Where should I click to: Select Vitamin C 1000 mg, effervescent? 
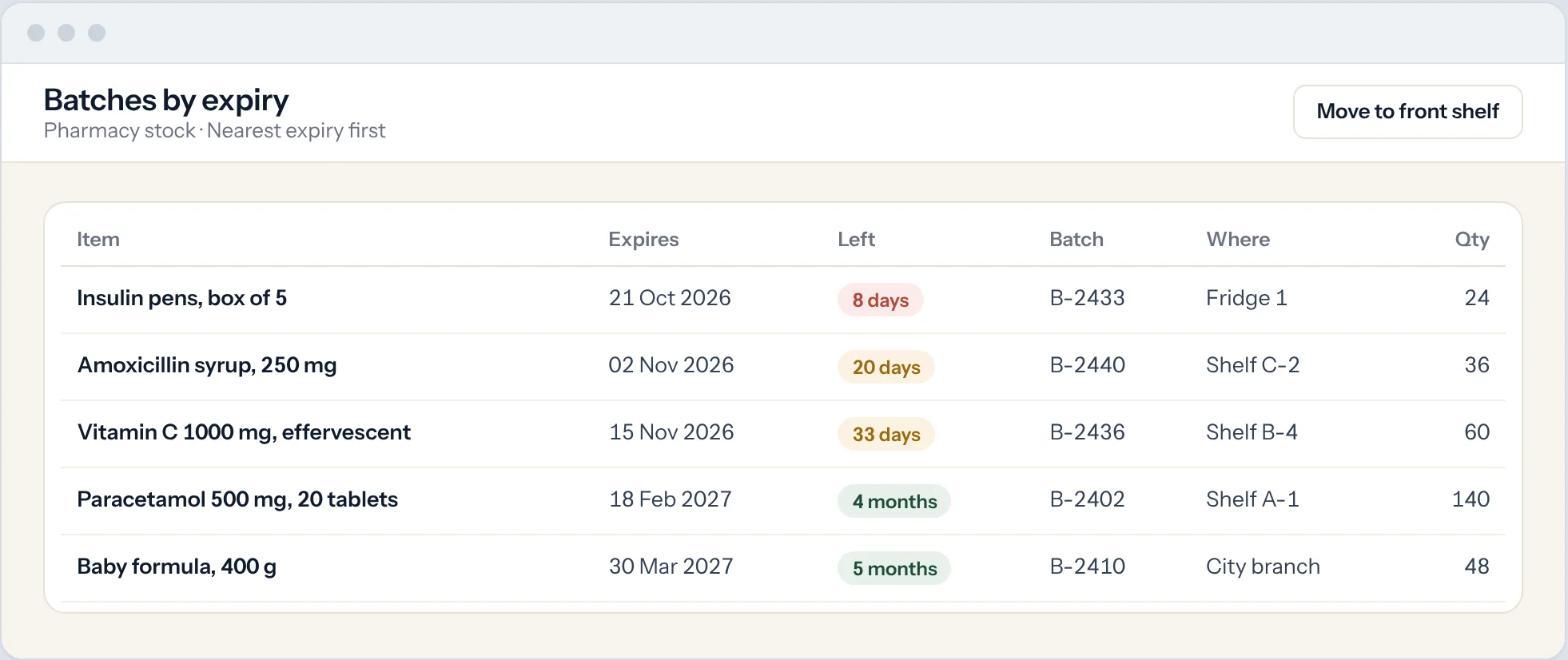[x=244, y=432]
